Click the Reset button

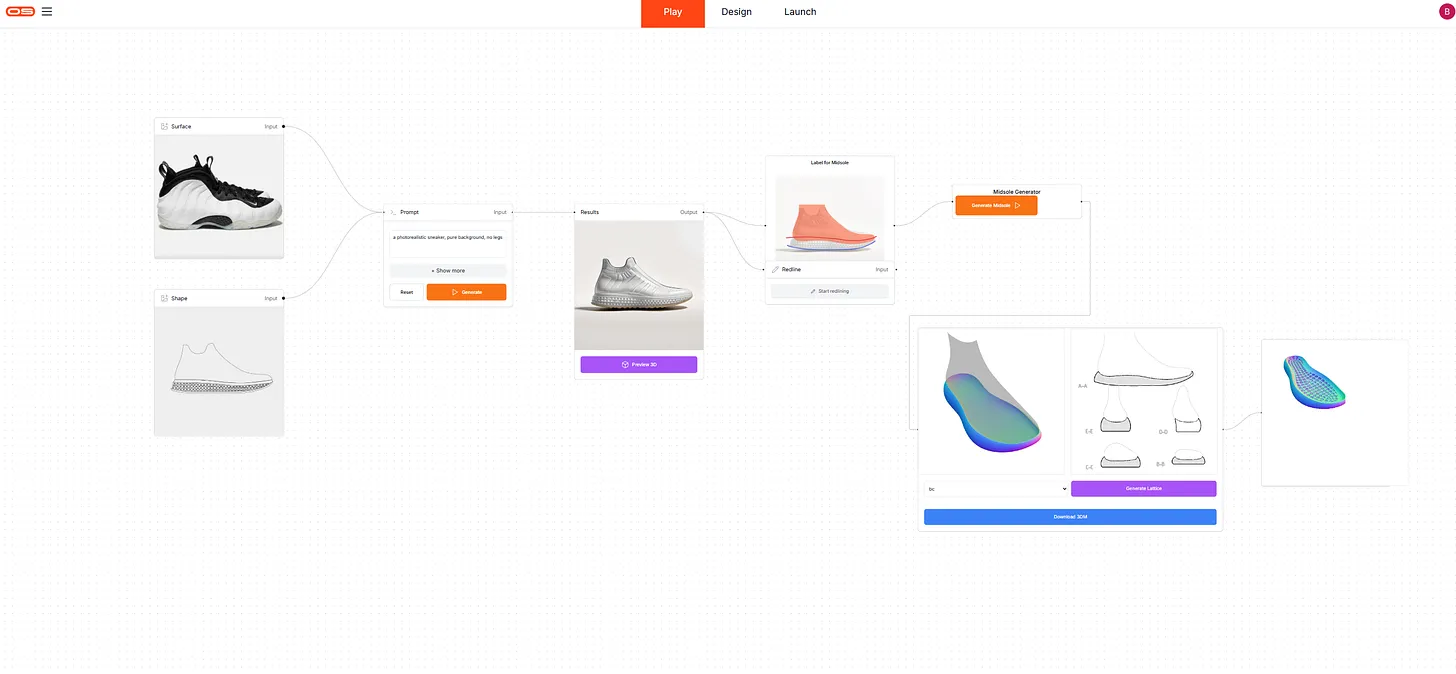pos(406,293)
